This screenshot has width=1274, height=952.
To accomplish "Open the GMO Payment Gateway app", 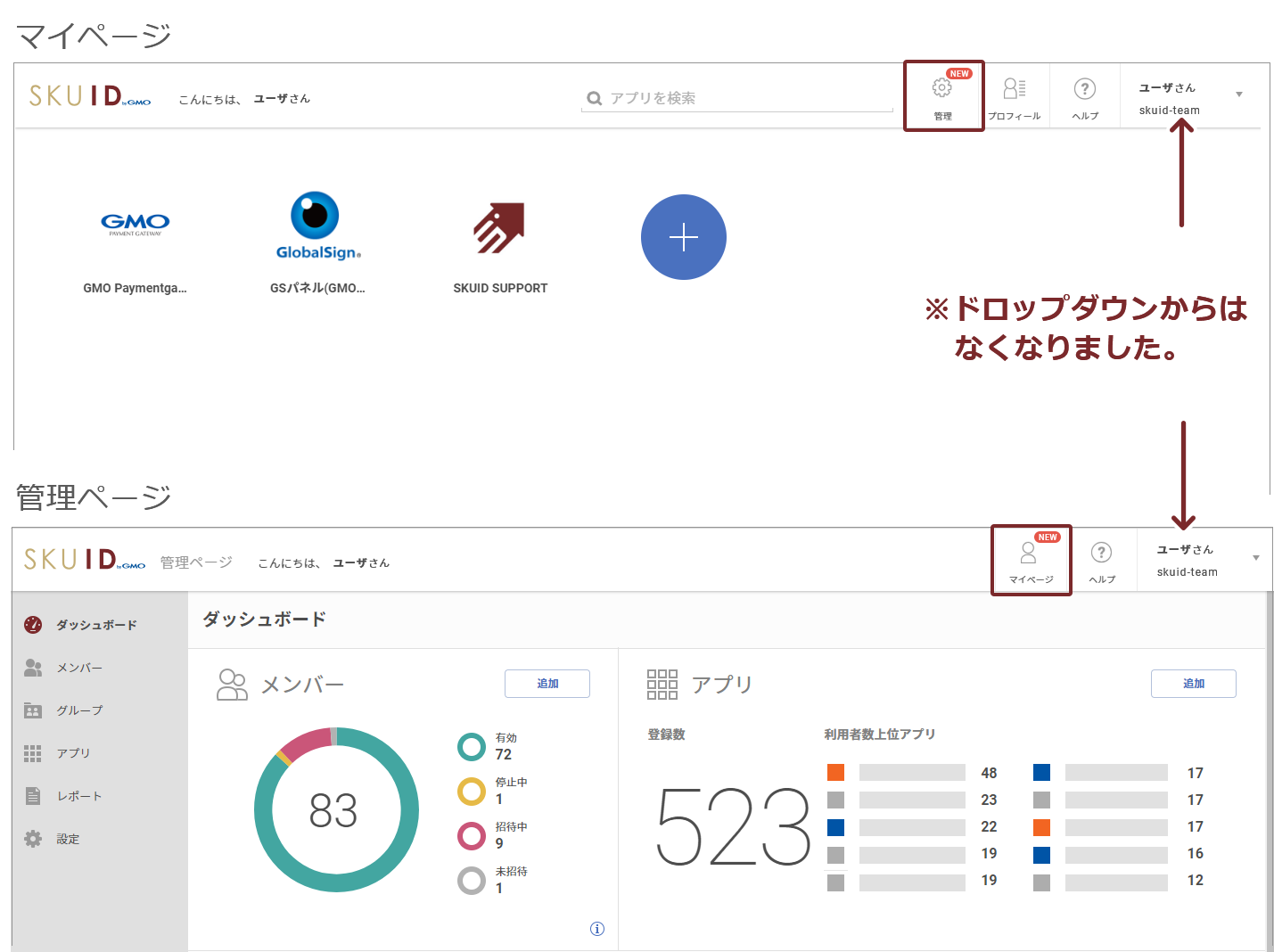I will tap(135, 224).
